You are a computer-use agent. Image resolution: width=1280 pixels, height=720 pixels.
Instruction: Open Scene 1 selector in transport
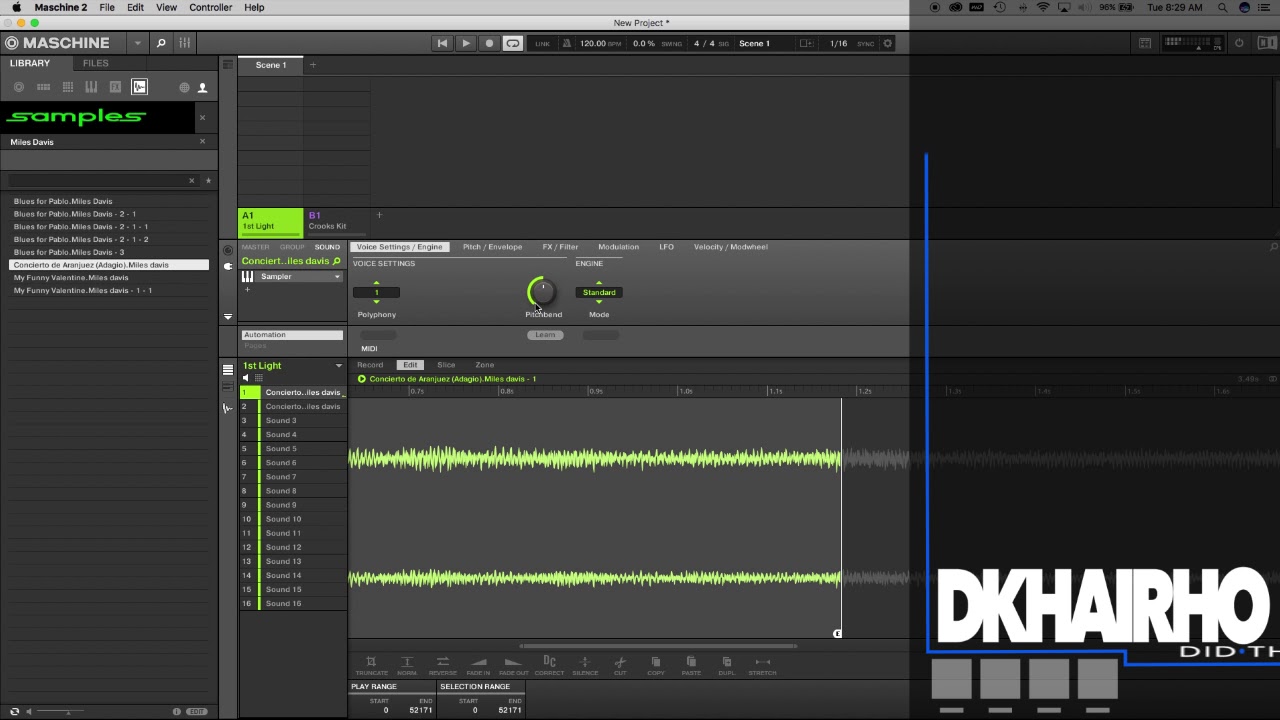coord(754,44)
